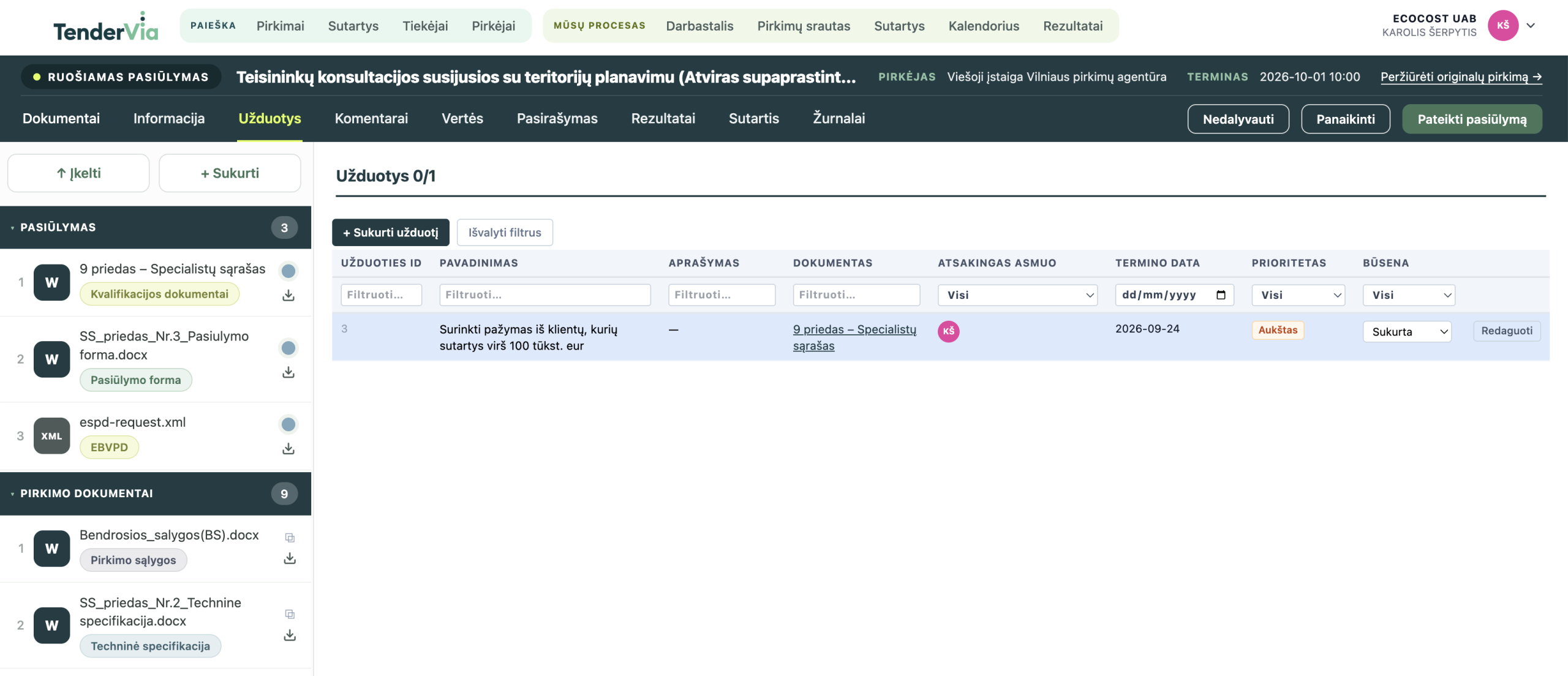Copy Bendrosios_salygos(BS).docx to proposal
The width and height of the screenshot is (1568, 676).
[x=290, y=538]
